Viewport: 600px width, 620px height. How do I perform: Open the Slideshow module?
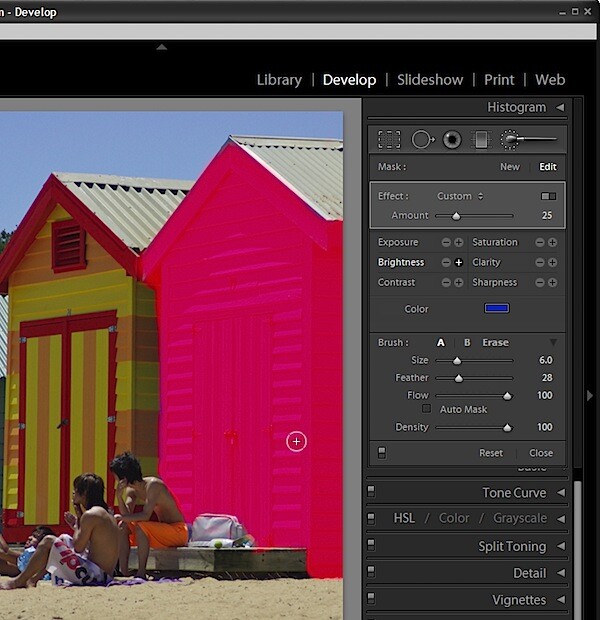coord(430,80)
